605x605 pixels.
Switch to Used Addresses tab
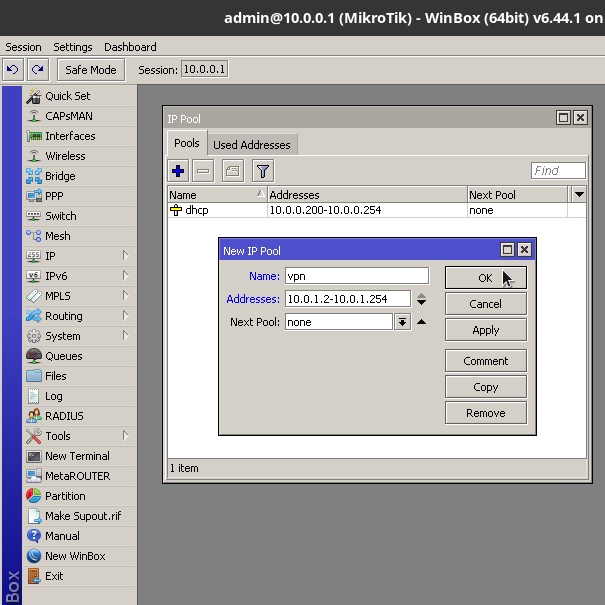pos(252,145)
